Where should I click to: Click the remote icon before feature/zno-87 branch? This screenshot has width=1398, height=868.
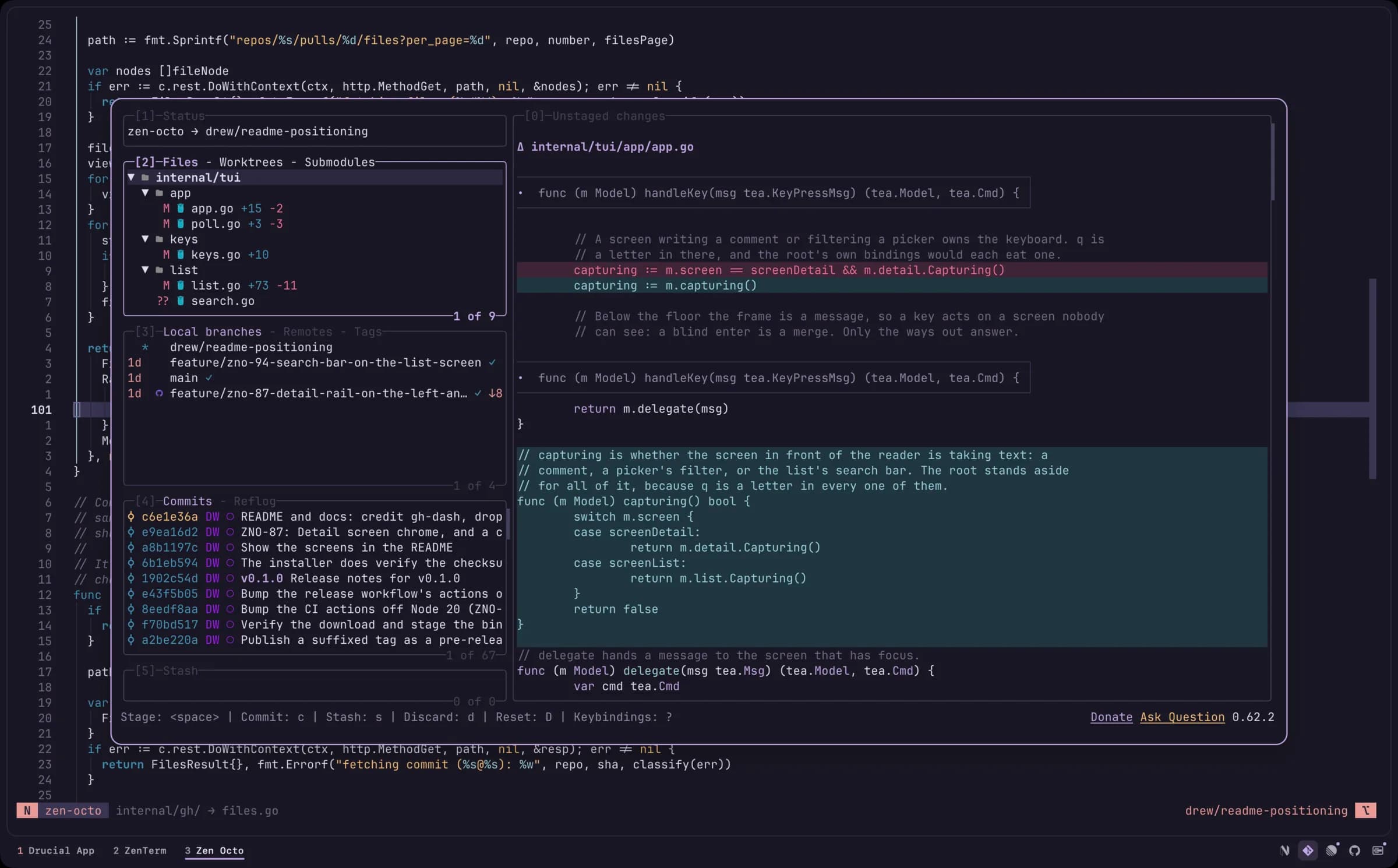[159, 394]
